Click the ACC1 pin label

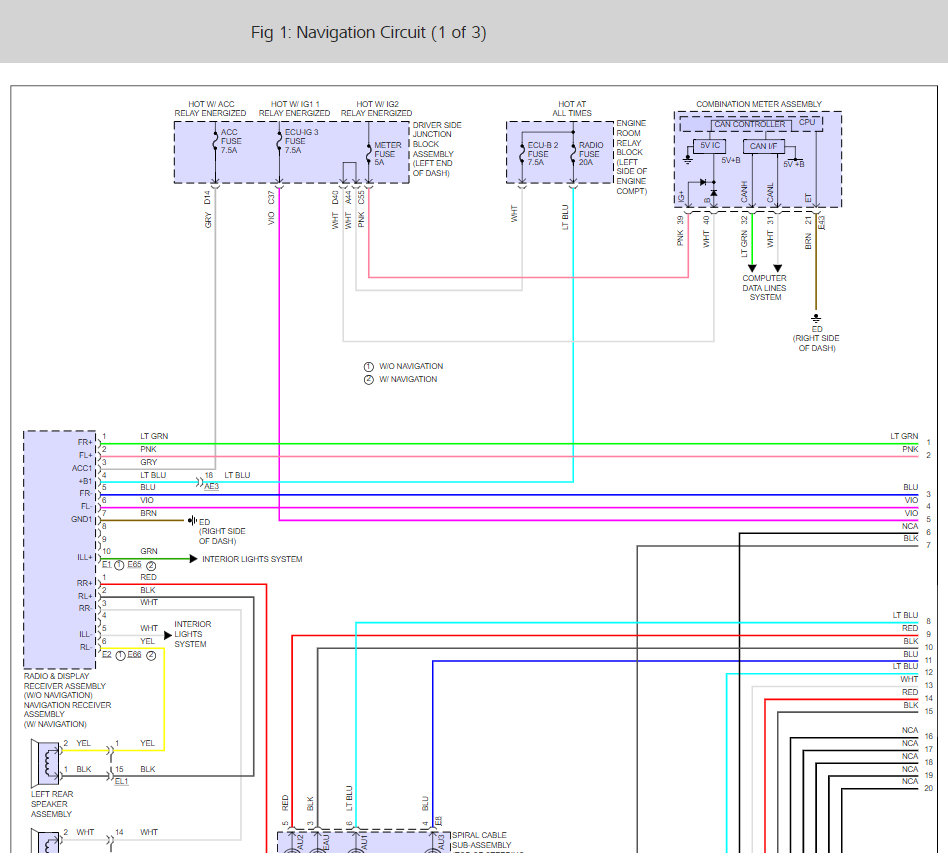point(82,468)
